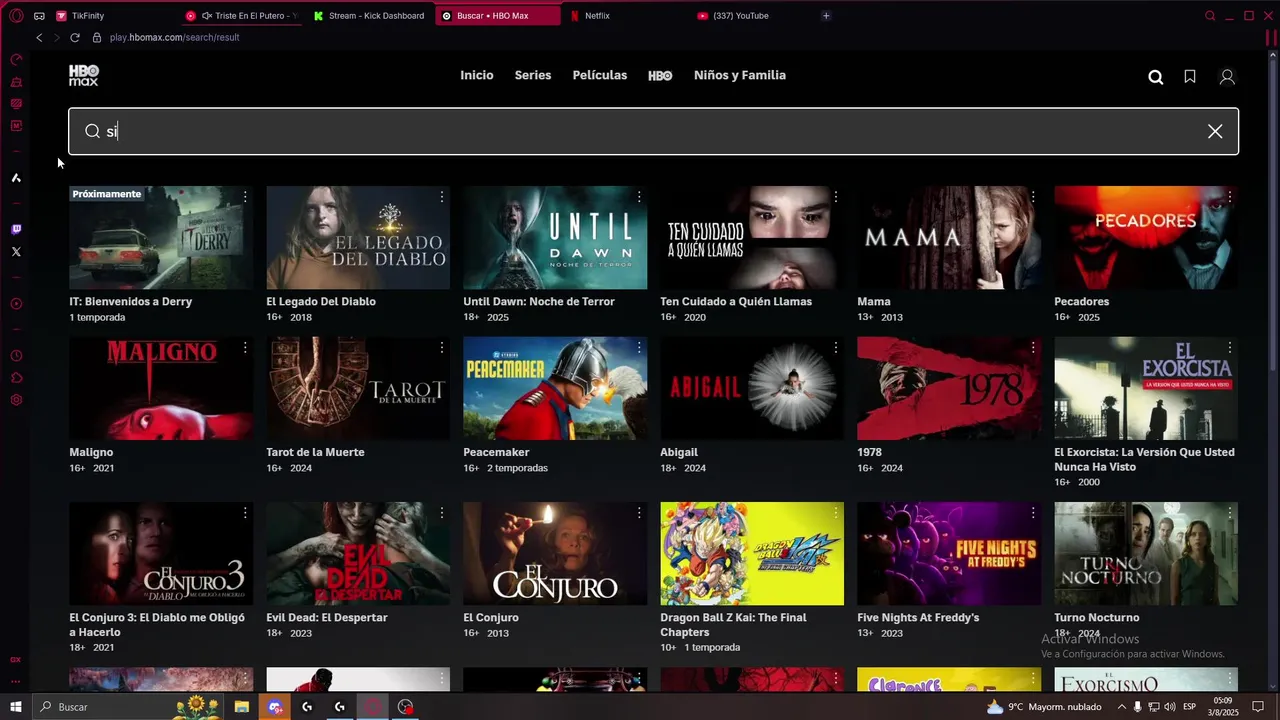The height and width of the screenshot is (720, 1280).
Task: Click the El Legado Del Diablo title
Action: pyautogui.click(x=321, y=302)
